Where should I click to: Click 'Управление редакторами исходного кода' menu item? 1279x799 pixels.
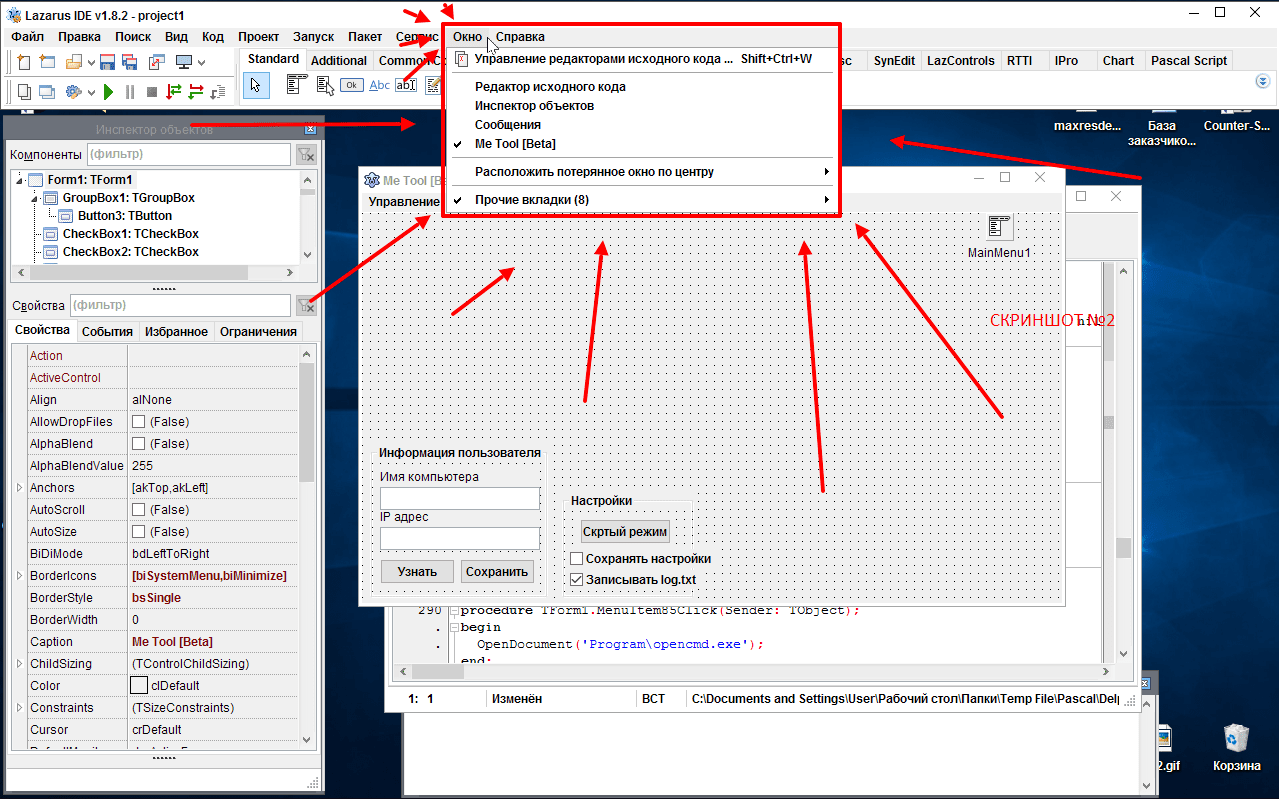click(641, 59)
